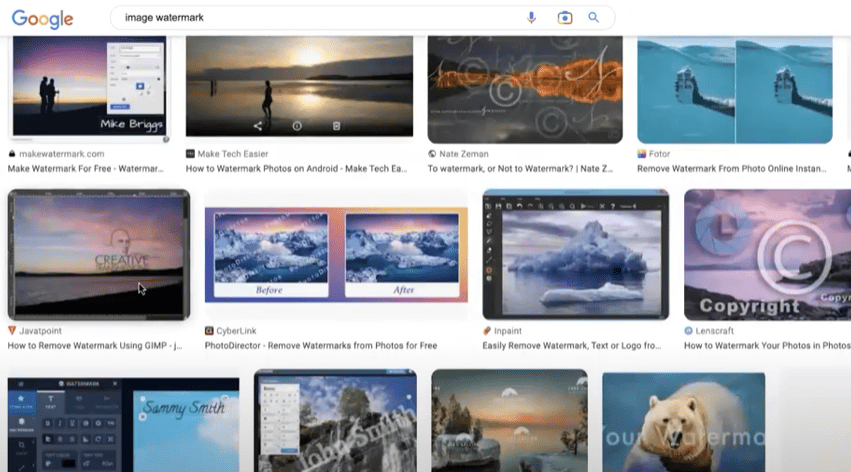Click the 'Make Tech Easier' source name

[x=233, y=154]
